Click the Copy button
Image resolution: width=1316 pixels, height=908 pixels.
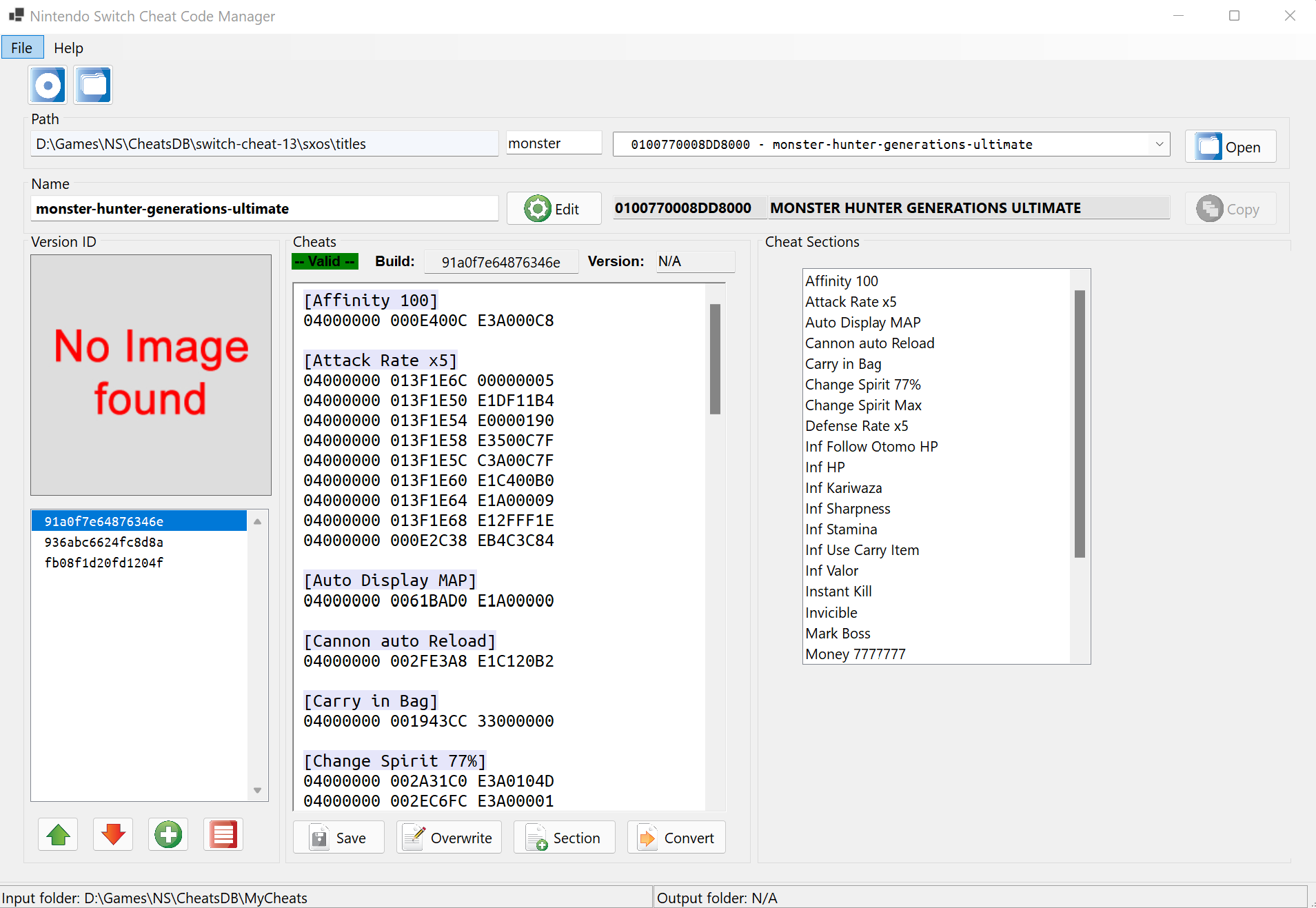pyautogui.click(x=1231, y=208)
